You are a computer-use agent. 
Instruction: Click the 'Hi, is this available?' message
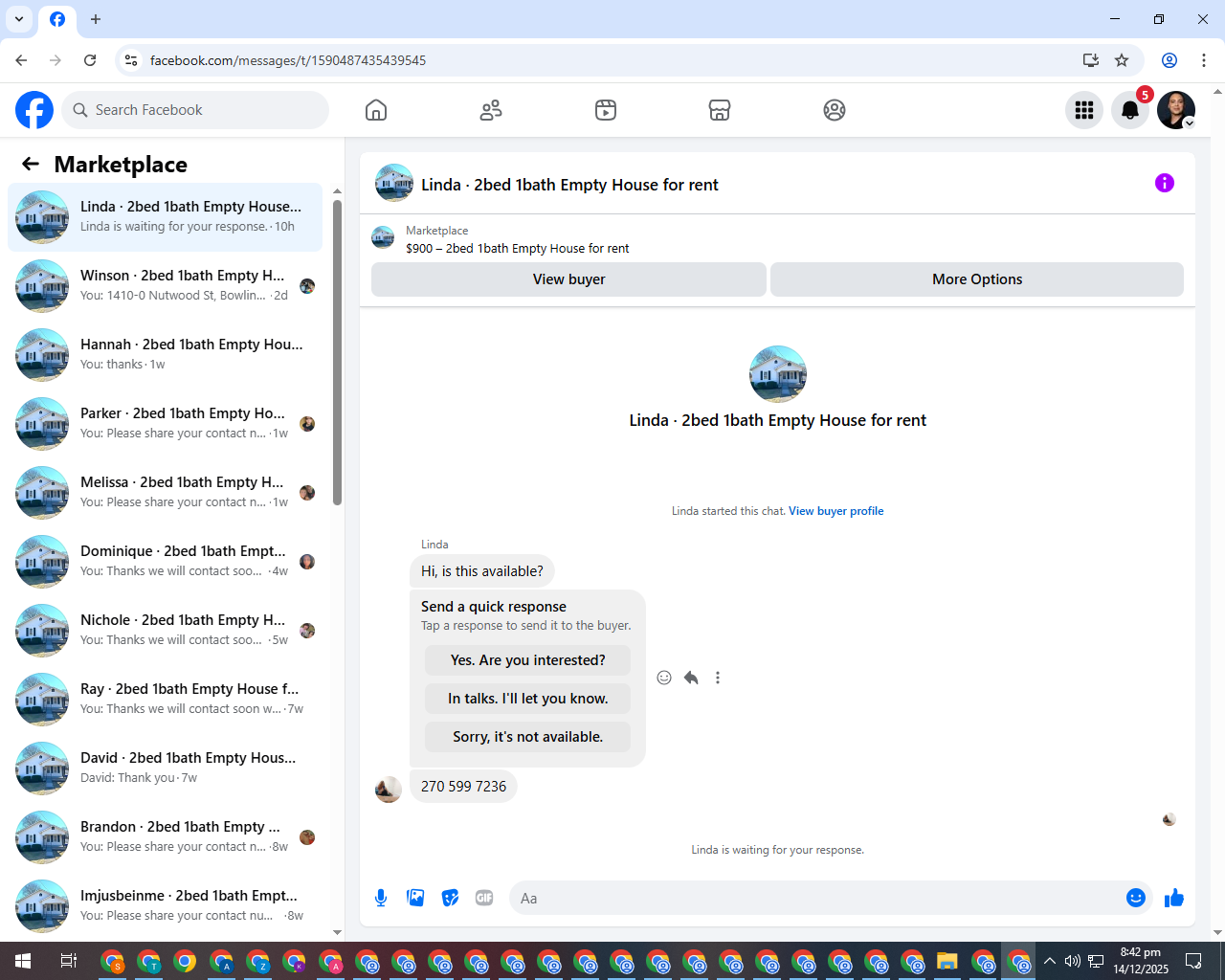[481, 571]
